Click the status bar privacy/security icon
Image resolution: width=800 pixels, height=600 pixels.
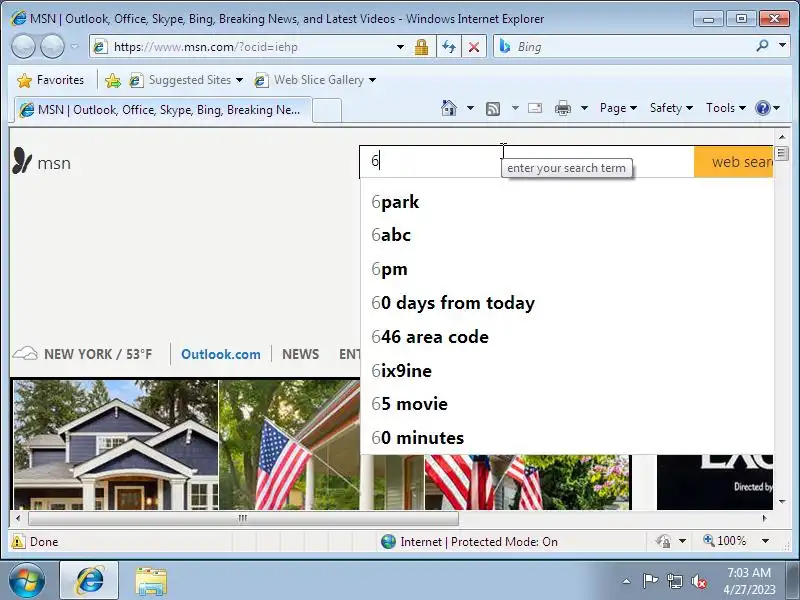click(x=663, y=541)
